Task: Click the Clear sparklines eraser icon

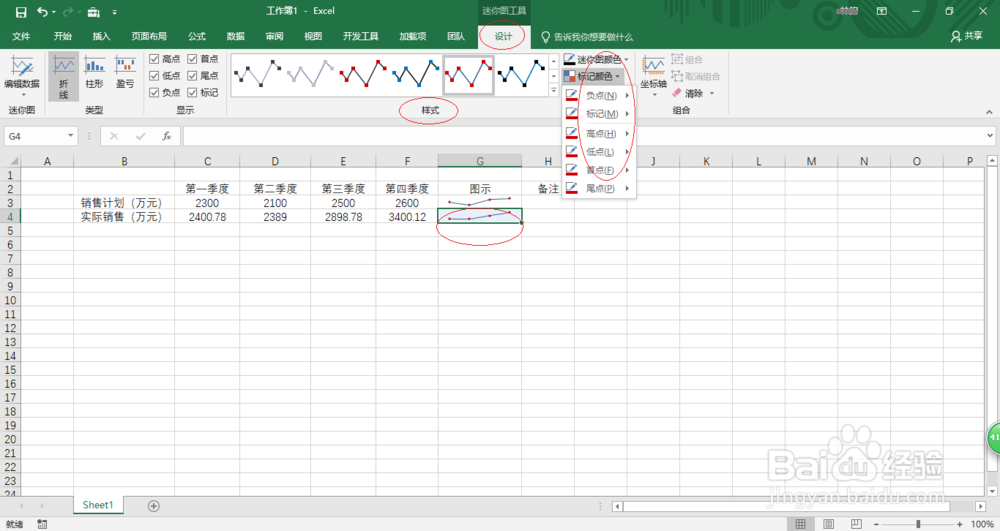Action: tap(677, 93)
